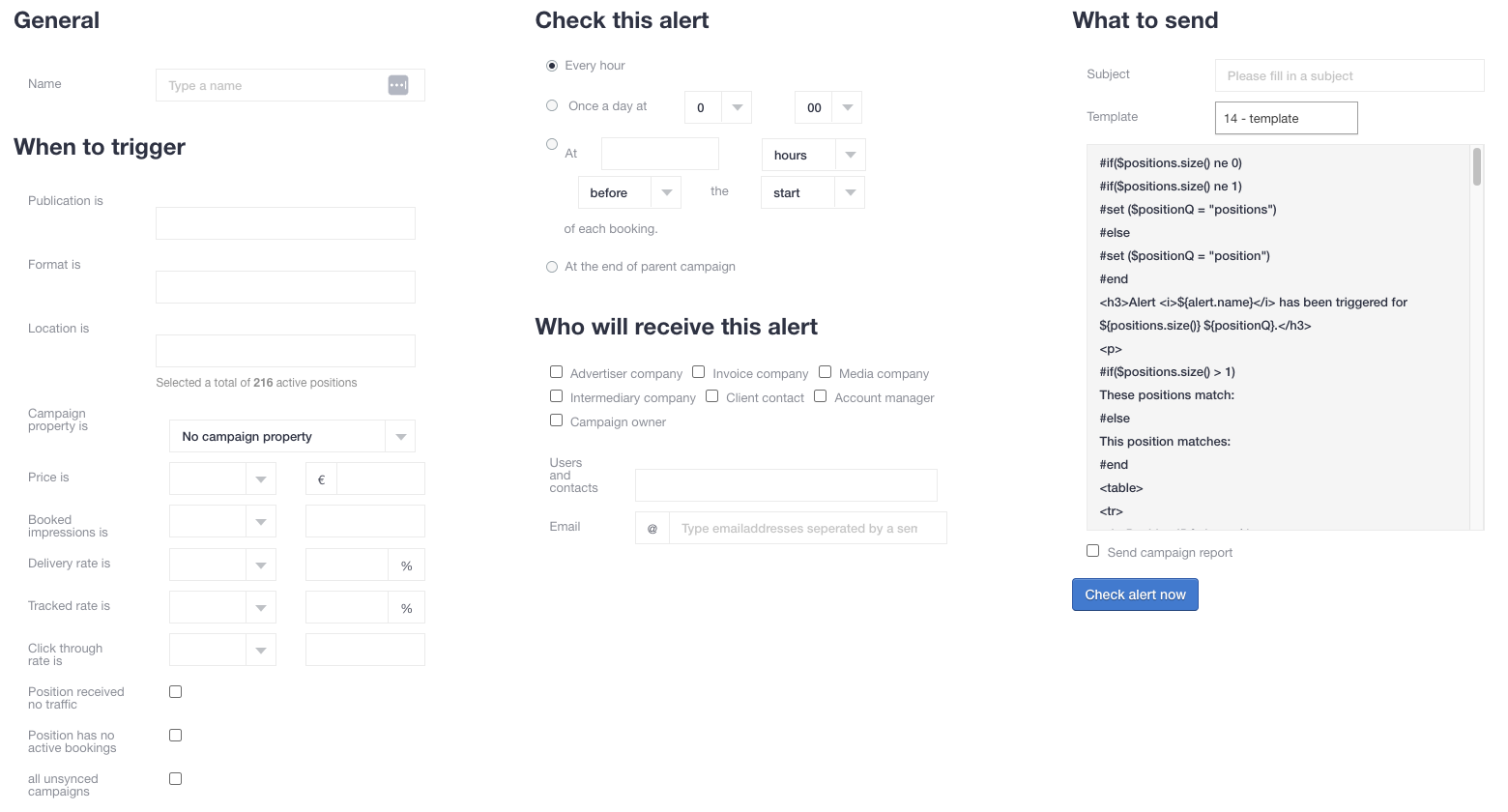This screenshot has width=1508, height=812.
Task: Click the Subject input field
Action: (x=1348, y=75)
